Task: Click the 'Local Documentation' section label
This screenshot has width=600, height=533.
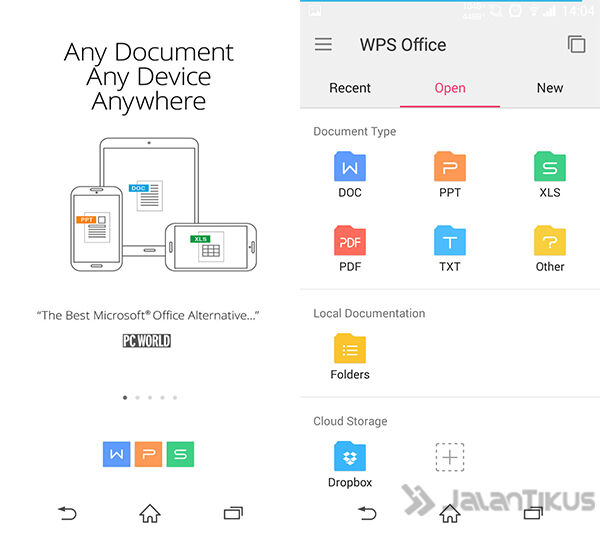Action: tap(369, 313)
